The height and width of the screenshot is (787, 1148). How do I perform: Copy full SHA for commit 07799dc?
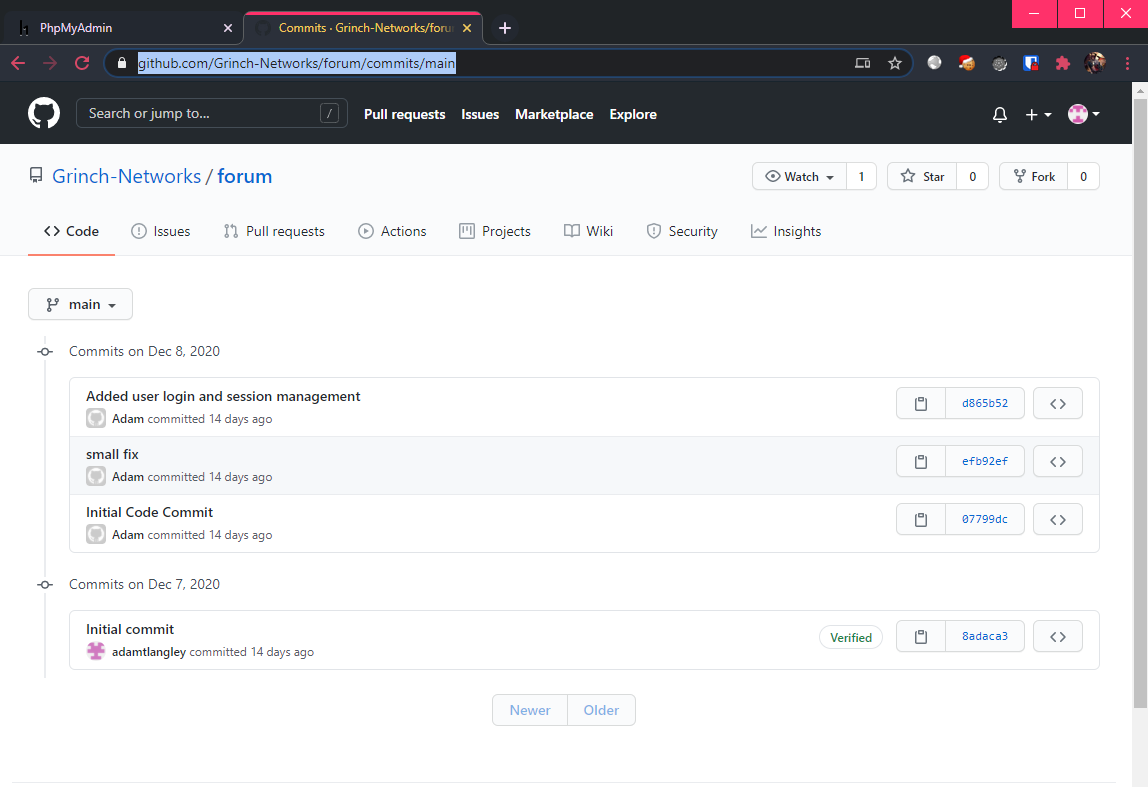tap(920, 519)
